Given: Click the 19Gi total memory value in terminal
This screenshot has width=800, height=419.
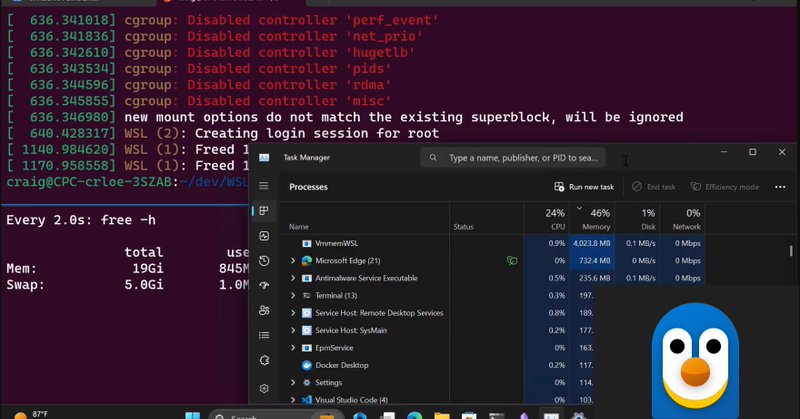Looking at the screenshot, I should click(147, 268).
